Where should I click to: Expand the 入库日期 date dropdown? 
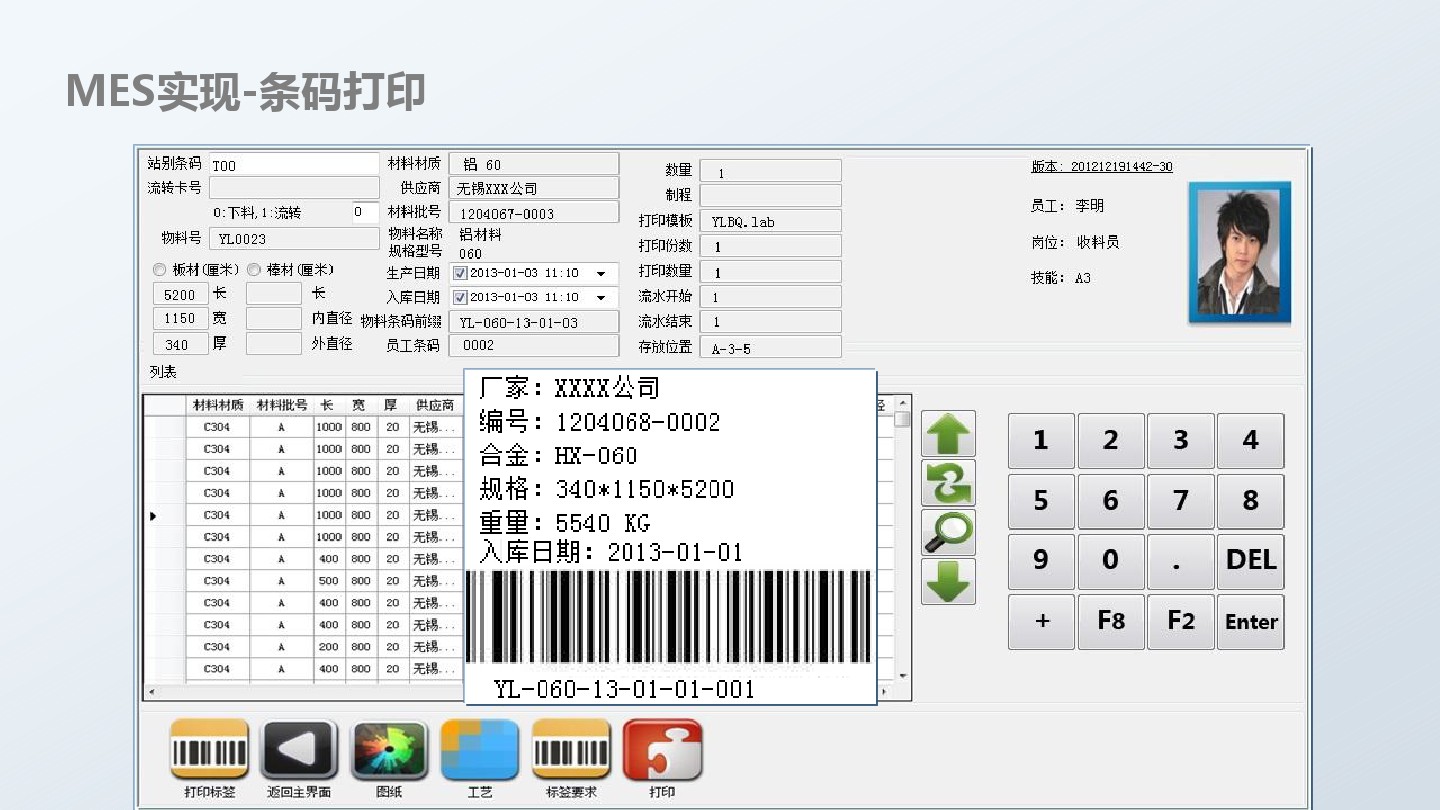click(602, 297)
